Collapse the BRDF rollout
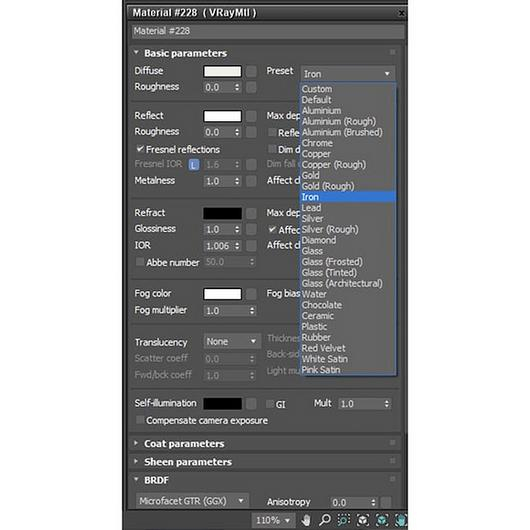Image resolution: width=530 pixels, height=530 pixels. (136, 479)
